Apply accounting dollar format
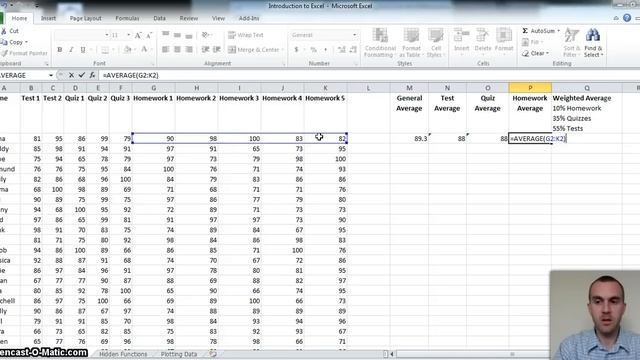640x360 pixels. click(x=296, y=50)
